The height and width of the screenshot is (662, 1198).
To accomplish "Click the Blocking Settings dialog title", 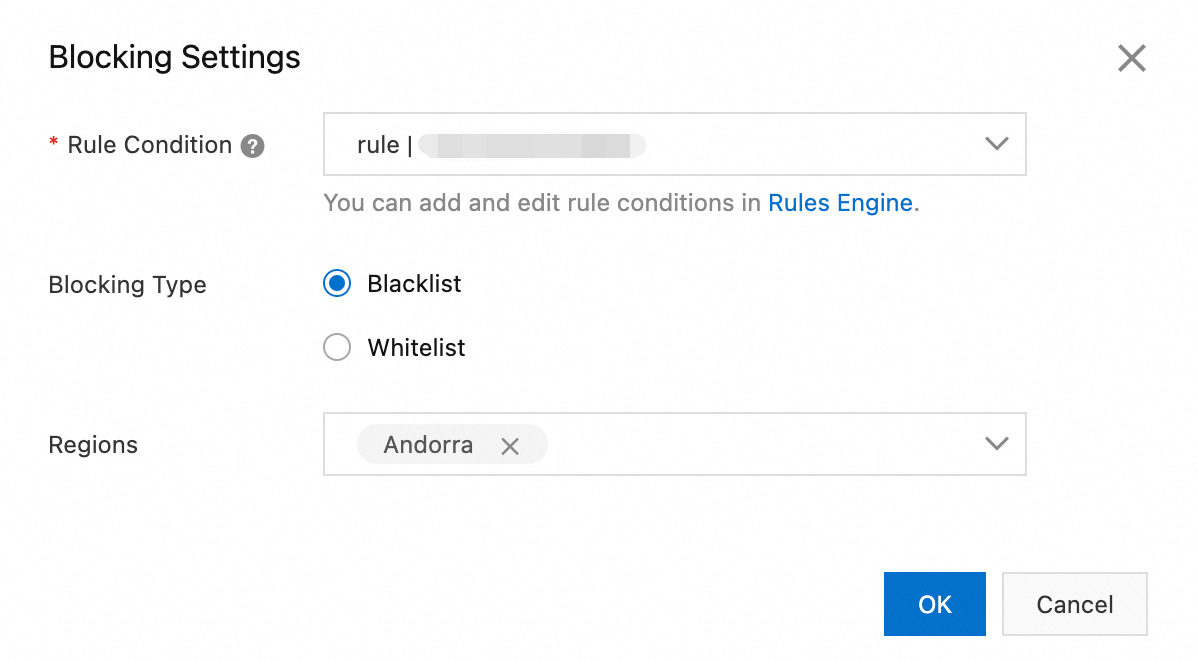I will (x=174, y=57).
